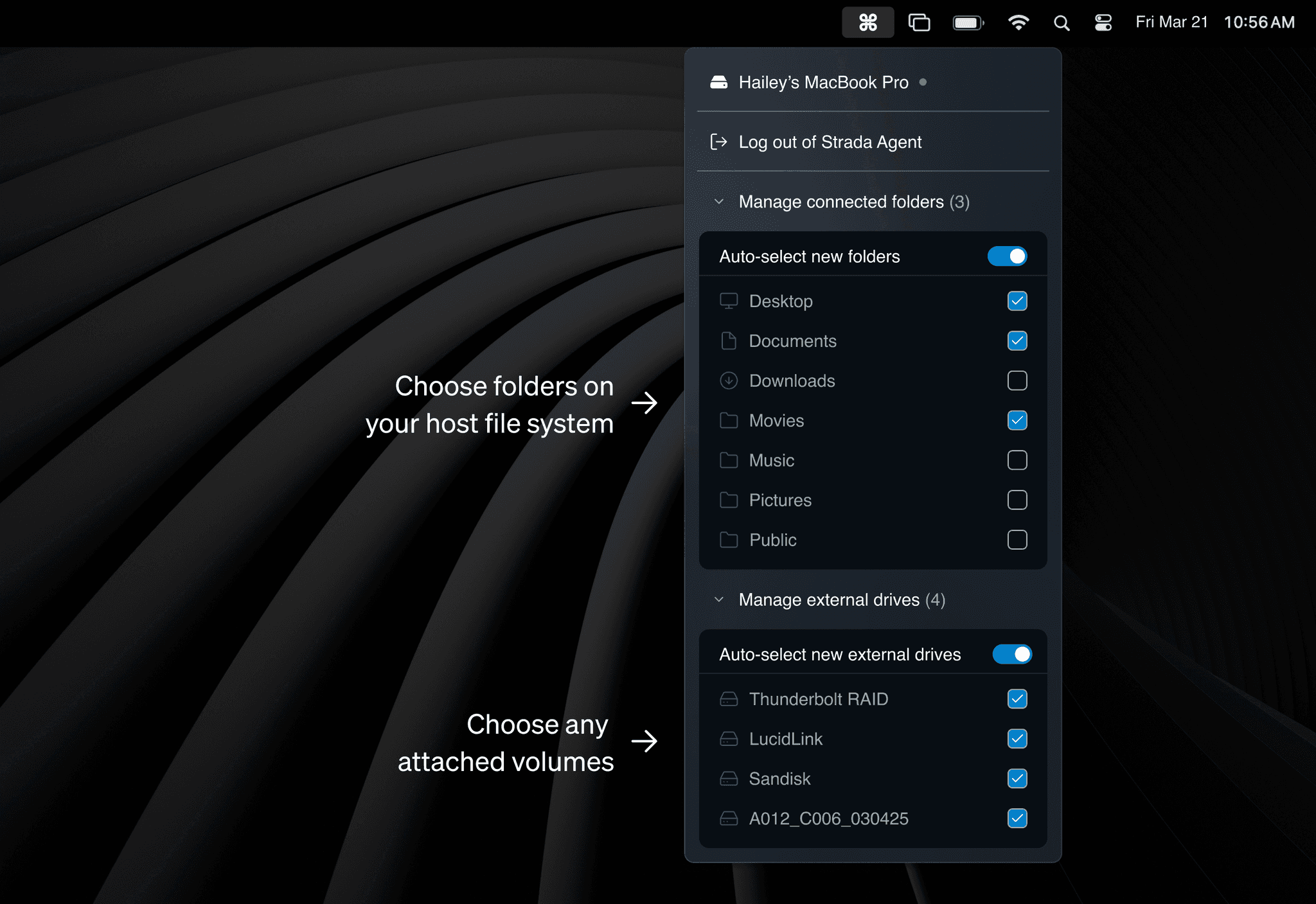The image size is (1316, 904).
Task: Click Manage connected folders (3) heading
Action: [854, 202]
